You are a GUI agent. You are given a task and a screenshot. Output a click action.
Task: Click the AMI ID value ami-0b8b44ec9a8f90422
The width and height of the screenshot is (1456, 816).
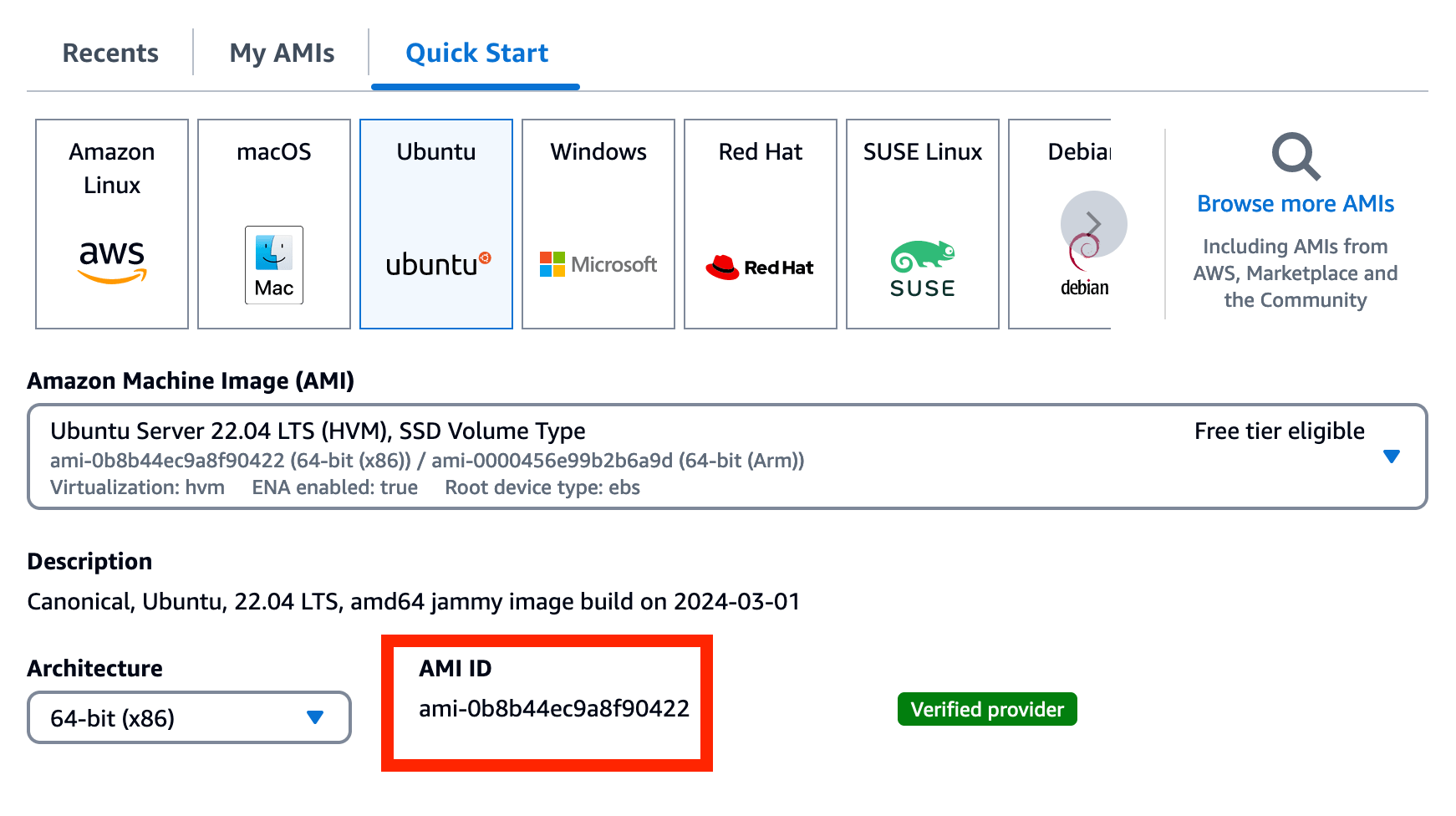coord(554,709)
